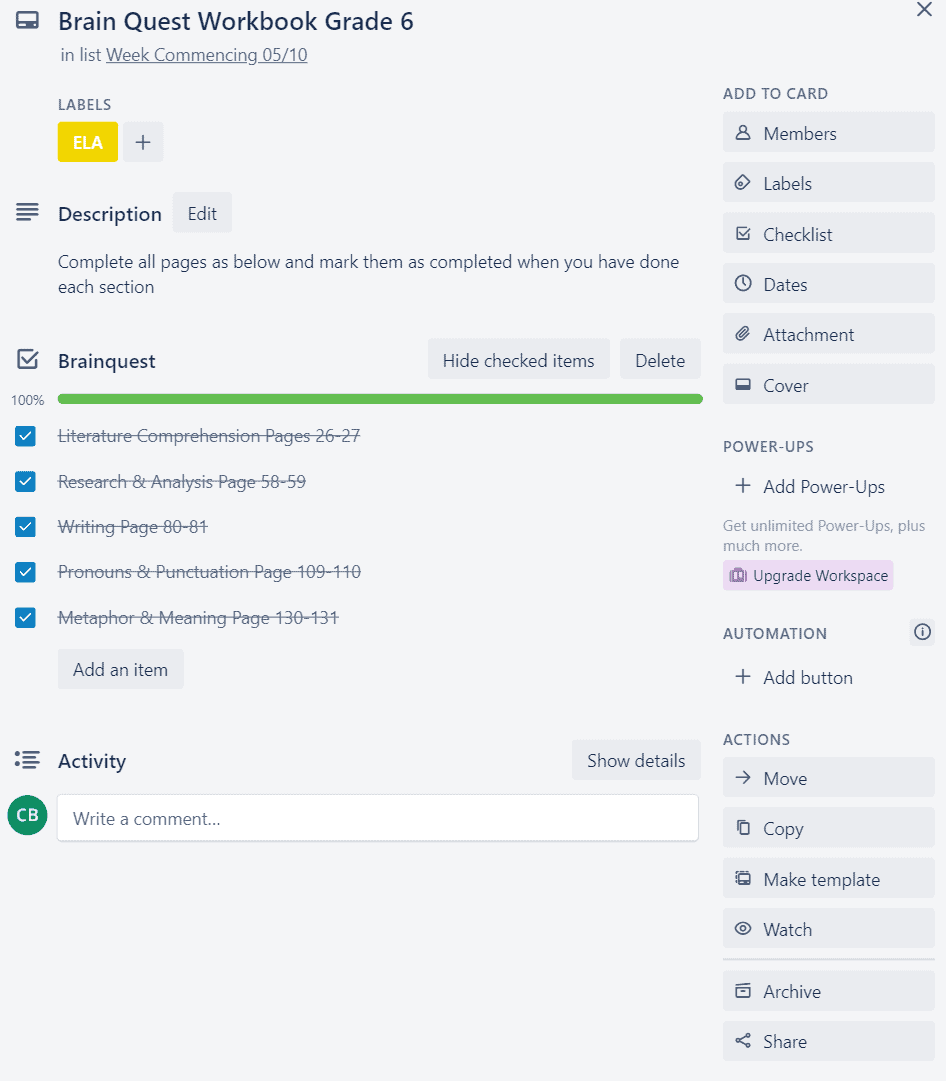946x1081 pixels.
Task: Click the description lines icon
Action: [x=28, y=212]
